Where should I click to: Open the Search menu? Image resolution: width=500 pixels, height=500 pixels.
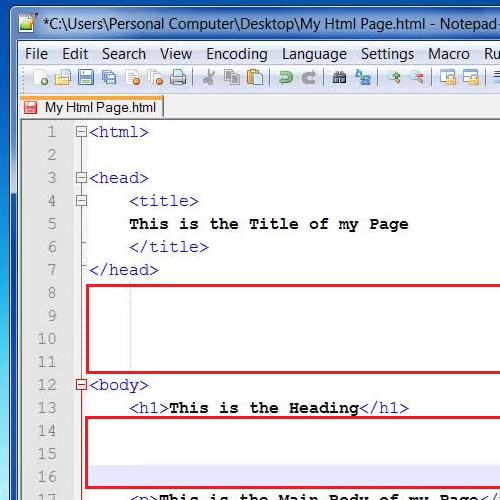tap(124, 54)
